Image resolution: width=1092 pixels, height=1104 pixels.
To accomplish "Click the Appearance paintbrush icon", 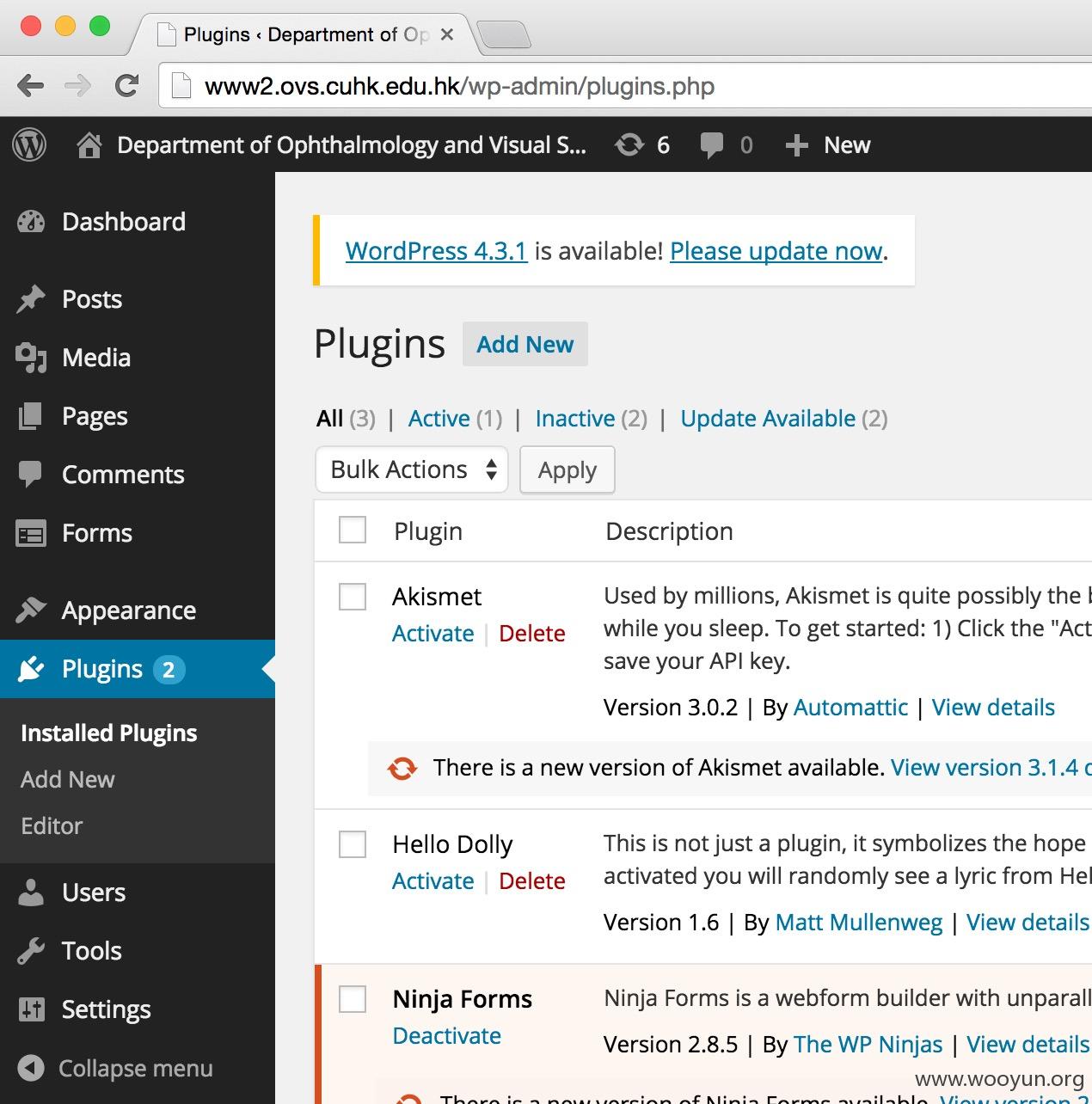I will [31, 610].
